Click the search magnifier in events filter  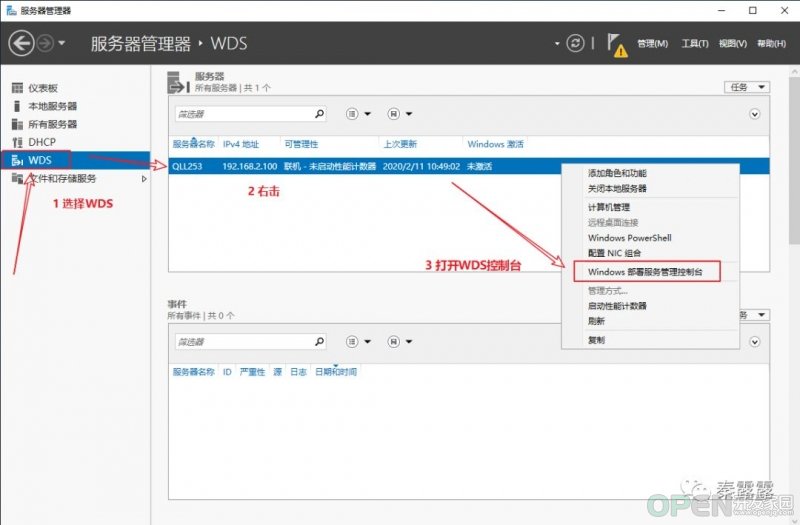tap(319, 341)
